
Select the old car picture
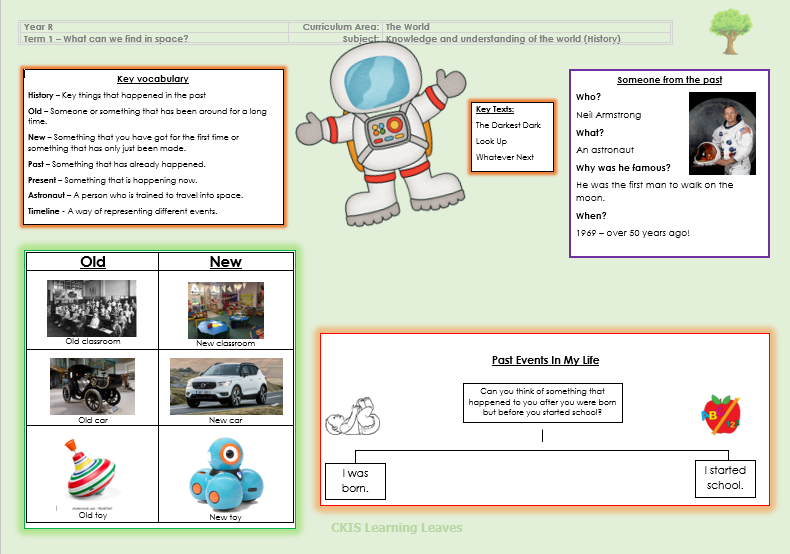[x=92, y=386]
